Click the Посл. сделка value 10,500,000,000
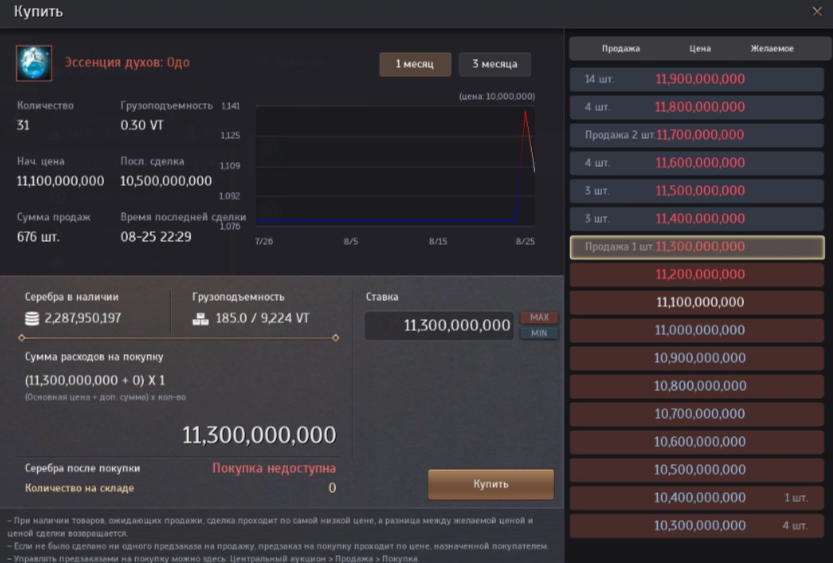The image size is (833, 563). [x=166, y=181]
